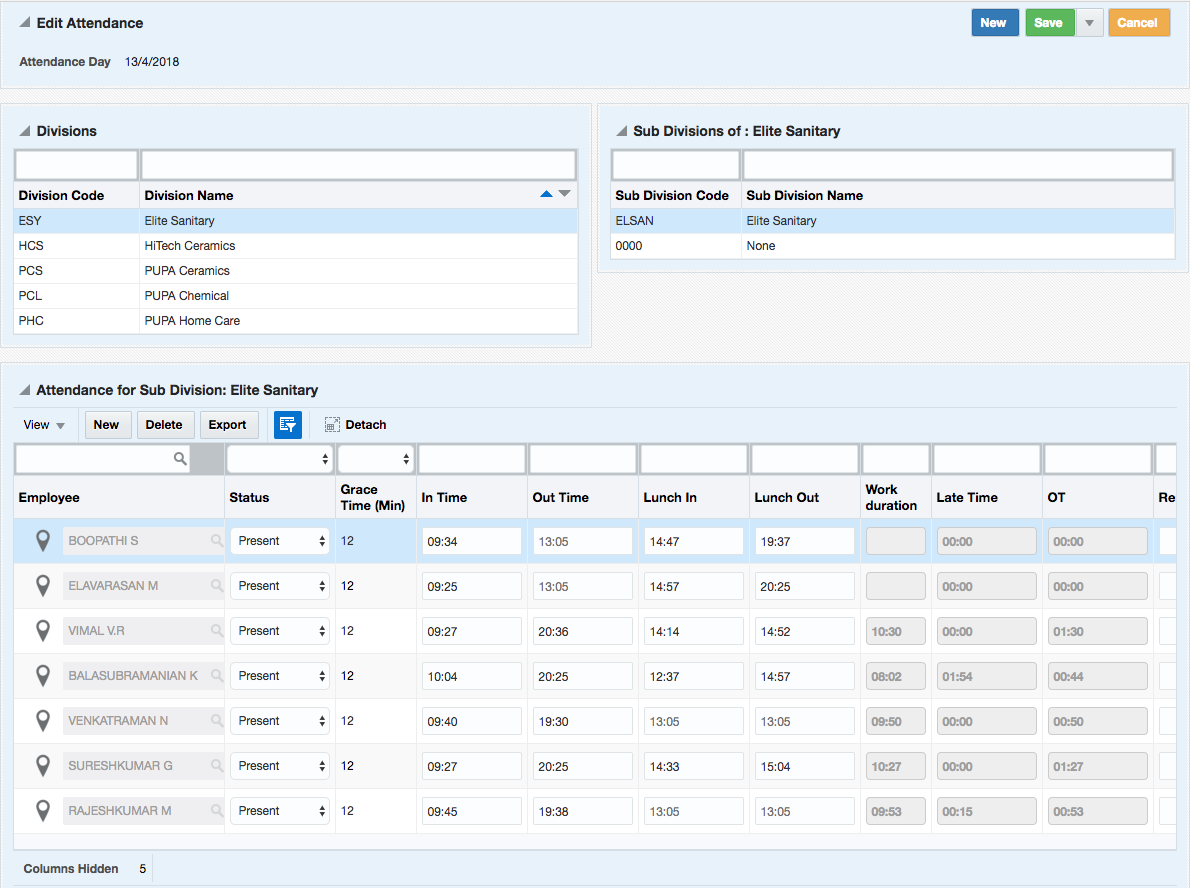This screenshot has width=1190, height=888.
Task: Click Out Time field for VIMAL V.R
Action: [583, 631]
